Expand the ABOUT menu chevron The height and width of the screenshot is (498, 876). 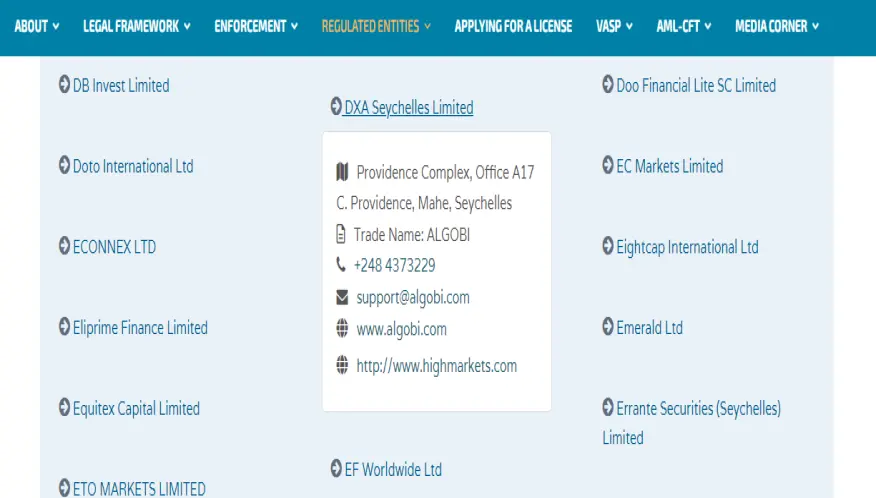coord(55,26)
